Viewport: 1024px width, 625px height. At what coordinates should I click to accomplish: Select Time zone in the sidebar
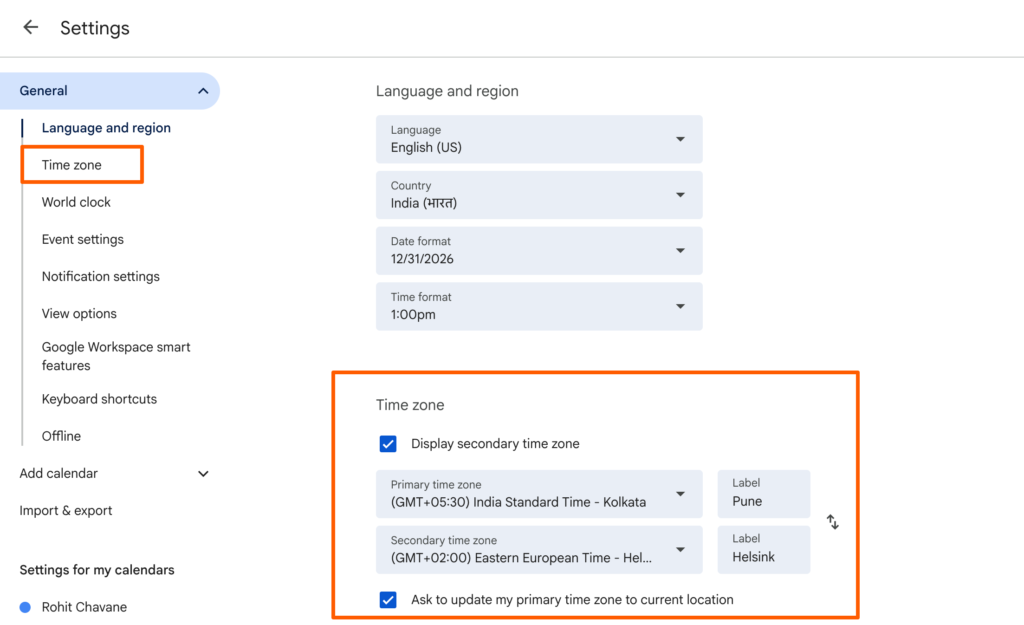pyautogui.click(x=72, y=165)
